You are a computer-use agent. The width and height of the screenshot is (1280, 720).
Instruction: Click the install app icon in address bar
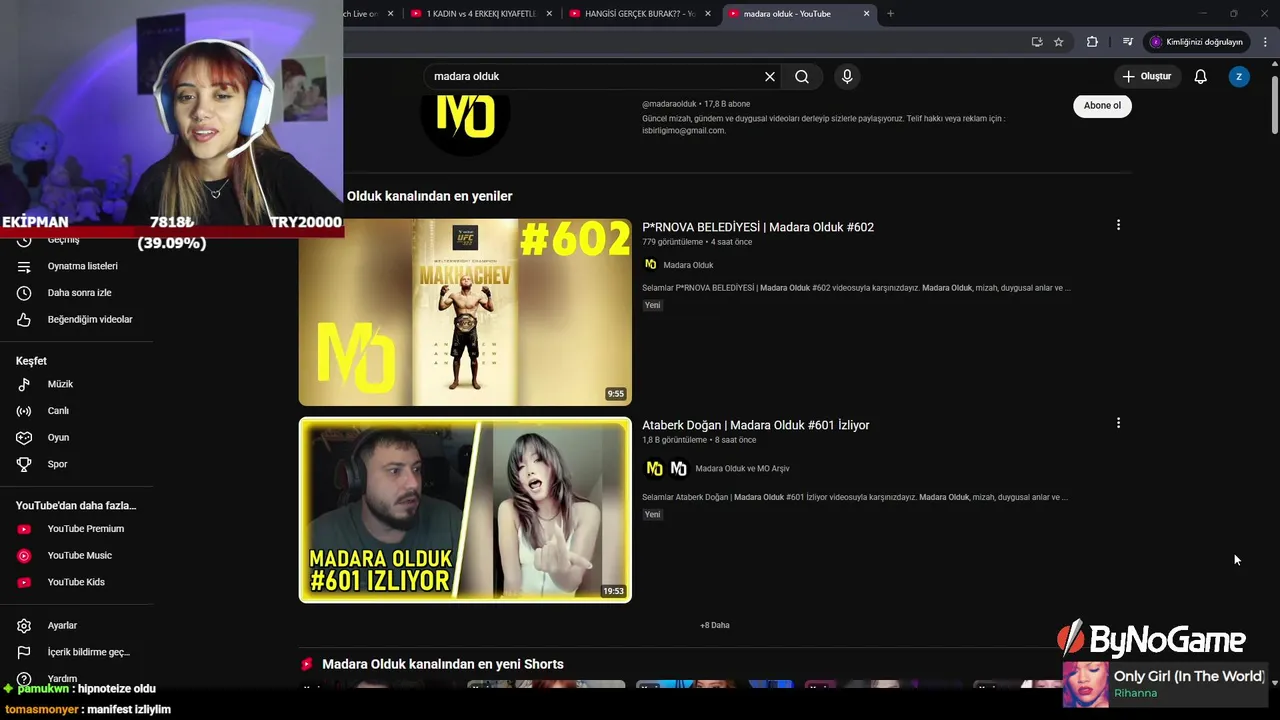[x=1037, y=42]
